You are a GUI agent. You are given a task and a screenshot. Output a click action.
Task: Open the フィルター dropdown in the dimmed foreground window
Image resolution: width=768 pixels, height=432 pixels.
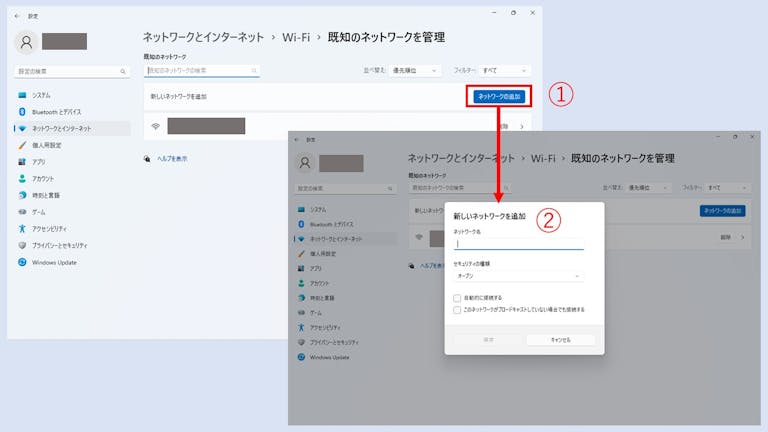pos(727,188)
